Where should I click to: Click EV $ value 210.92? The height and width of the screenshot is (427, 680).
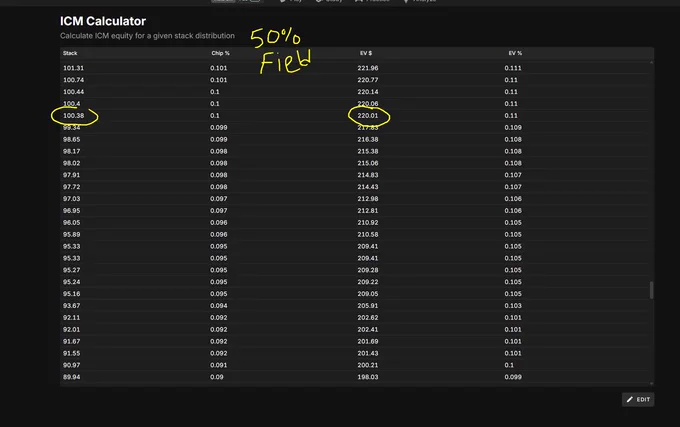tap(368, 222)
